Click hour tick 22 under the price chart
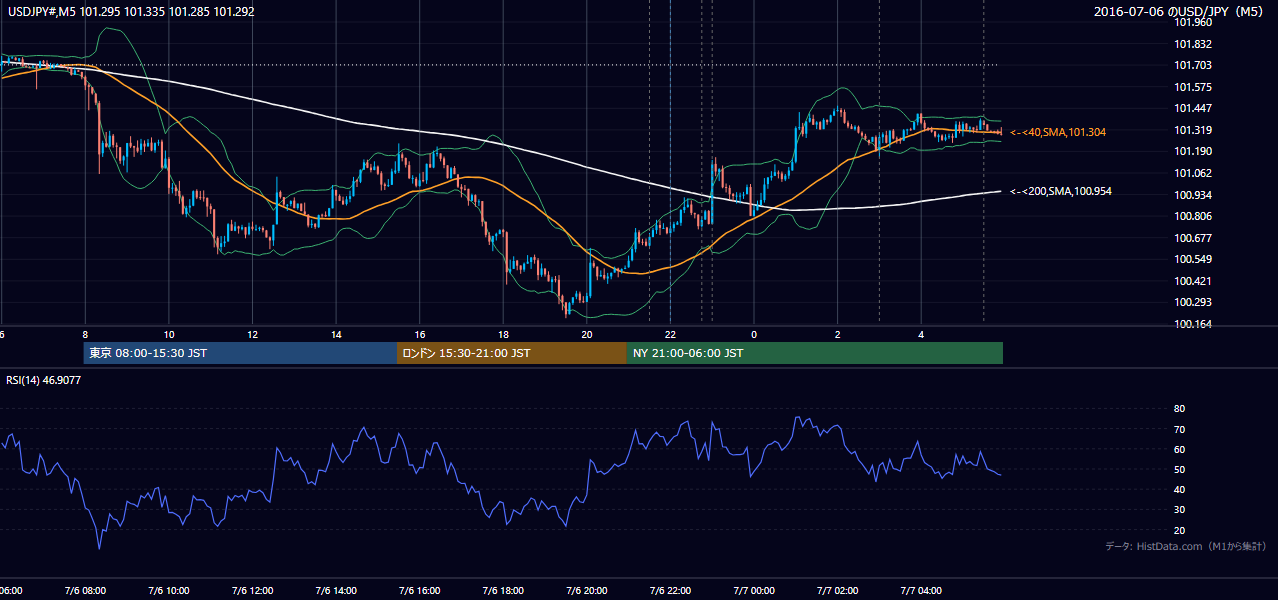 coord(670,335)
